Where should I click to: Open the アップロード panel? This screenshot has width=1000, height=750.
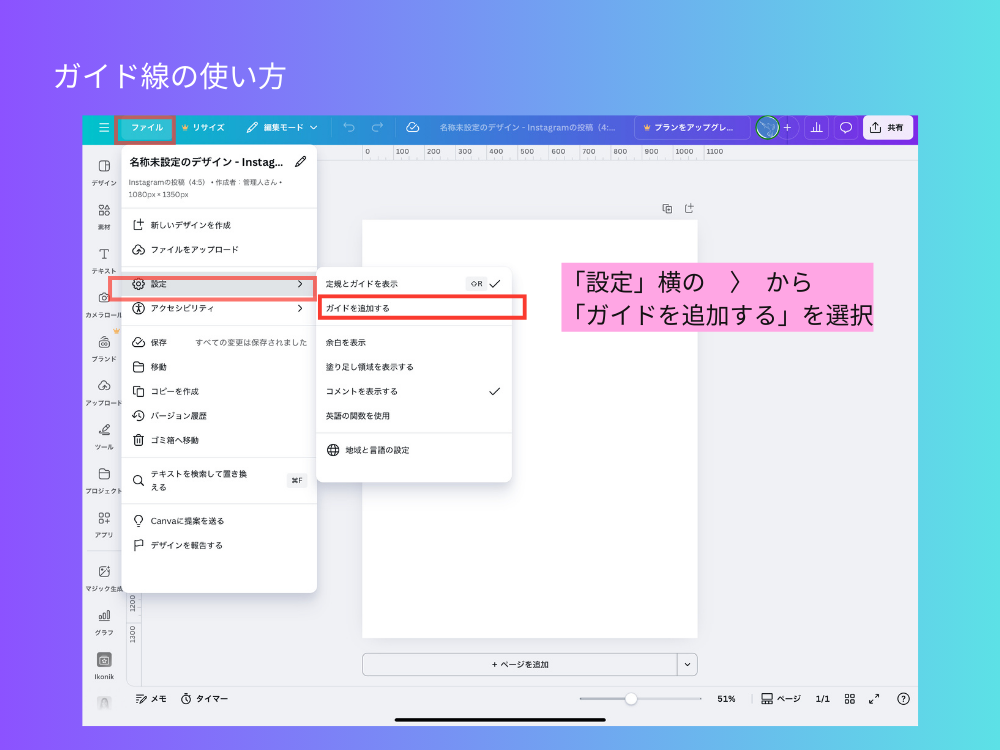[x=102, y=390]
